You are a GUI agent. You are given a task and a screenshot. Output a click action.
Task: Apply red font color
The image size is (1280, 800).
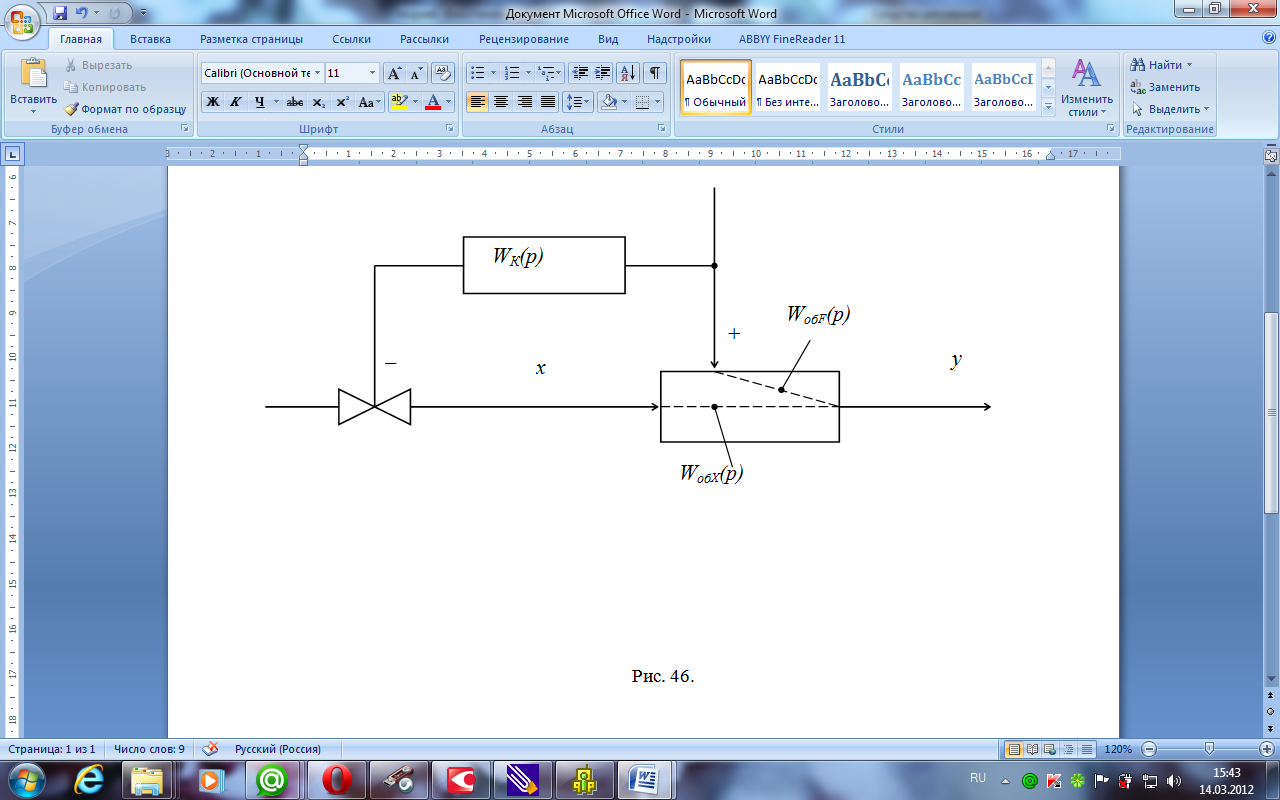pyautogui.click(x=433, y=102)
